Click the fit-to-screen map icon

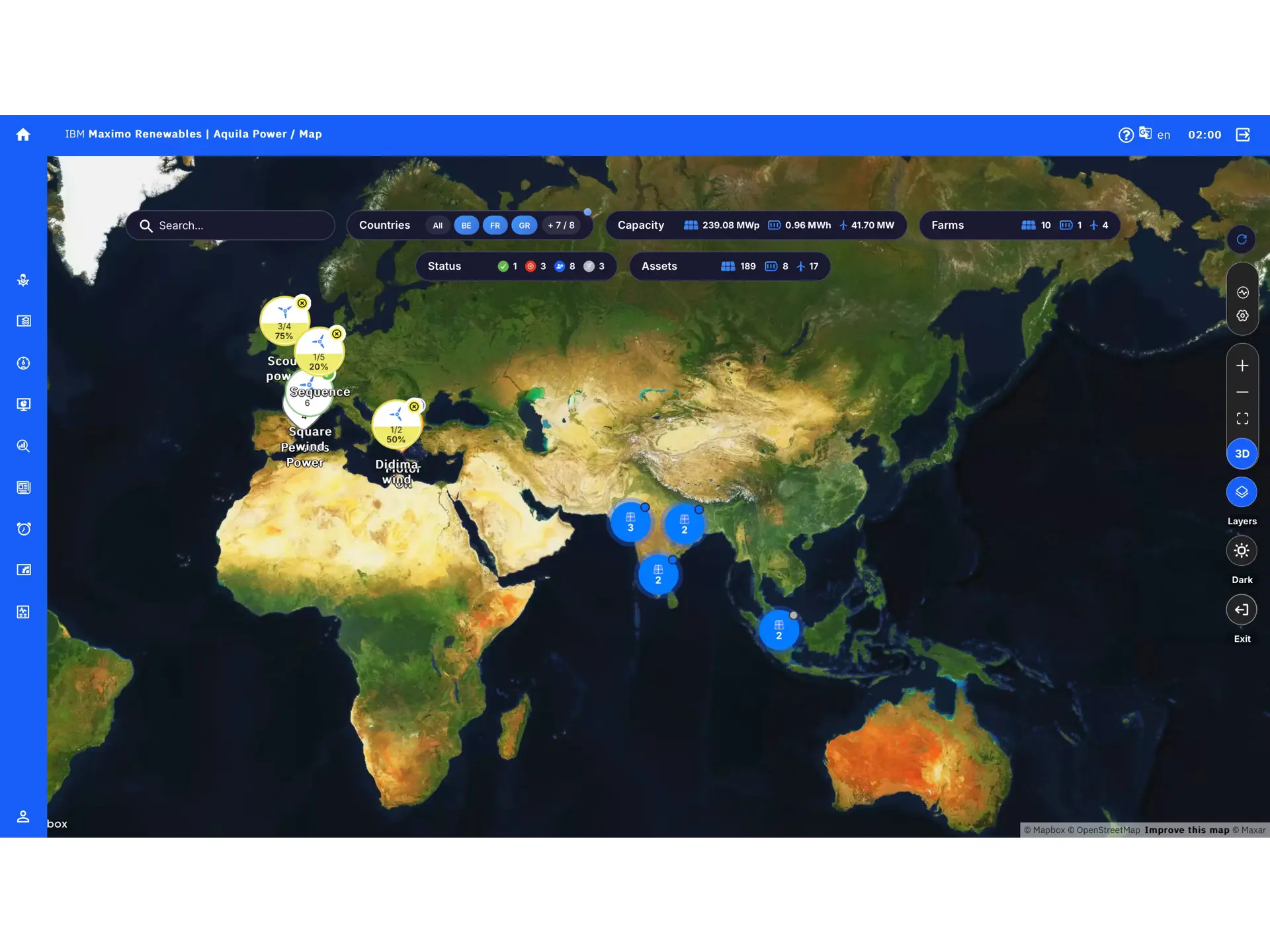point(1242,418)
